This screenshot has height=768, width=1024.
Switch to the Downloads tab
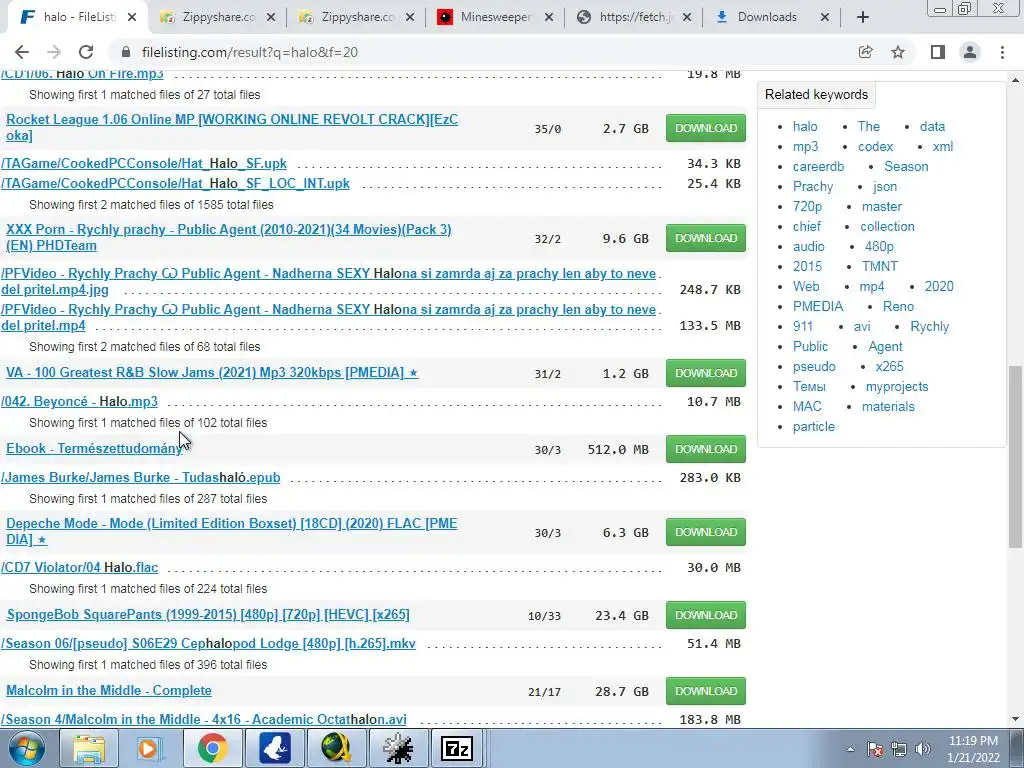[767, 18]
